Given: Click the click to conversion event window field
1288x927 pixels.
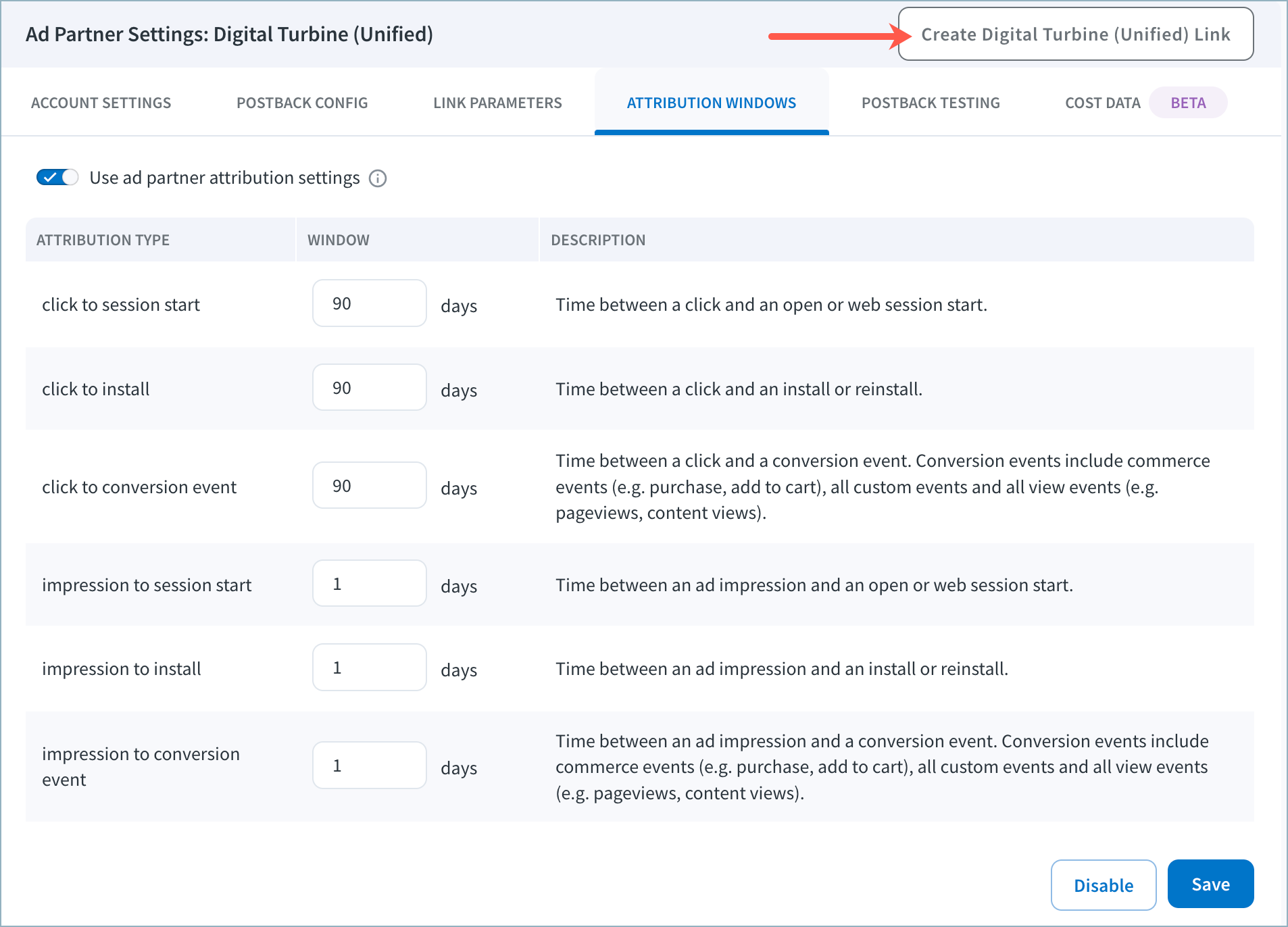Looking at the screenshot, I should (370, 486).
